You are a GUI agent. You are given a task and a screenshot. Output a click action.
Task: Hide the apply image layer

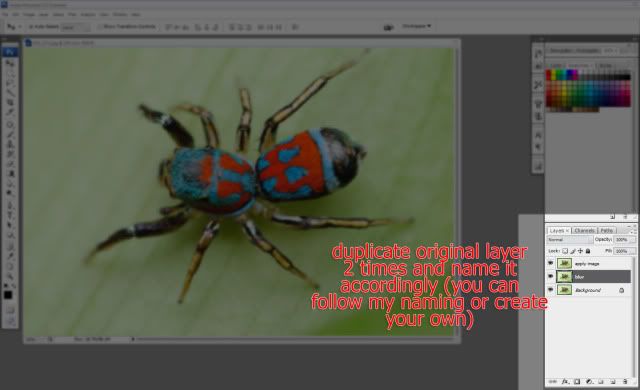click(550, 264)
